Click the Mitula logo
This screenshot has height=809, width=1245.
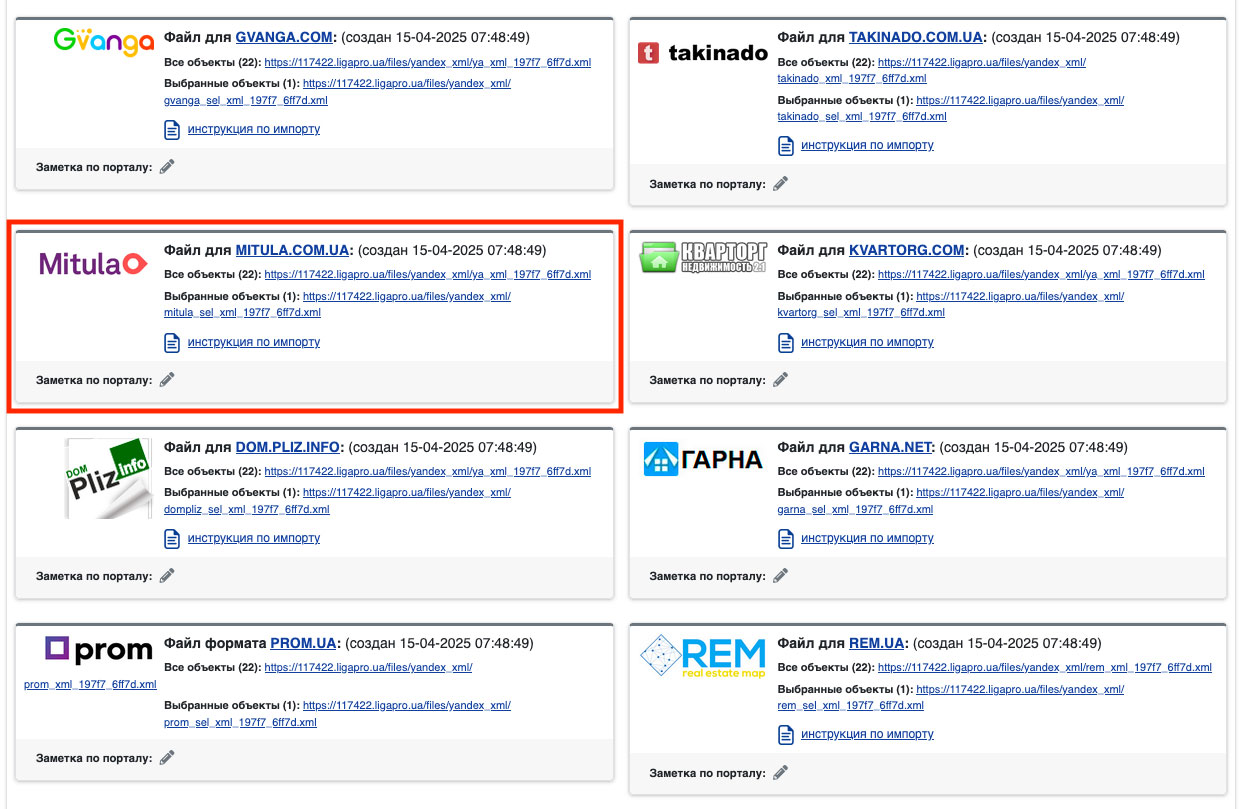click(x=92, y=263)
